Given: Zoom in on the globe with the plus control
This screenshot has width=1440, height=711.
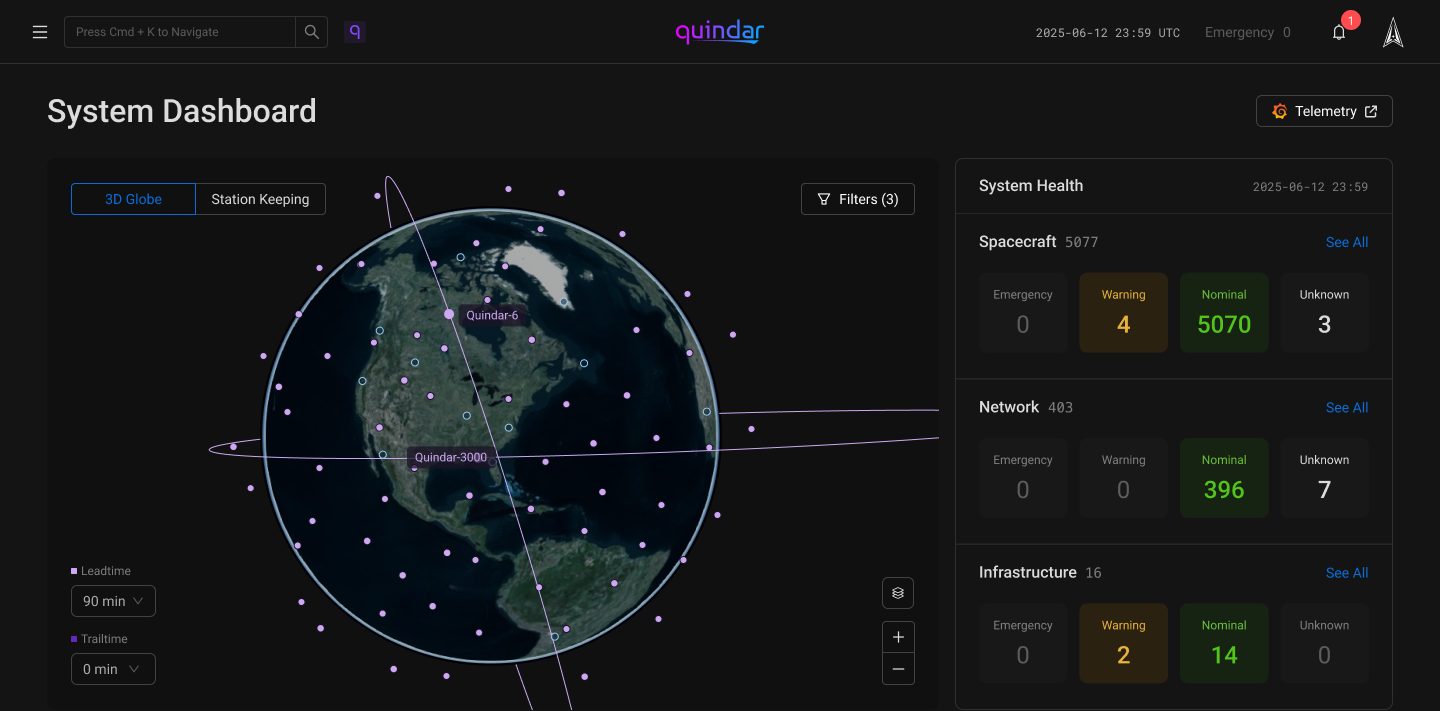Looking at the screenshot, I should [x=897, y=636].
